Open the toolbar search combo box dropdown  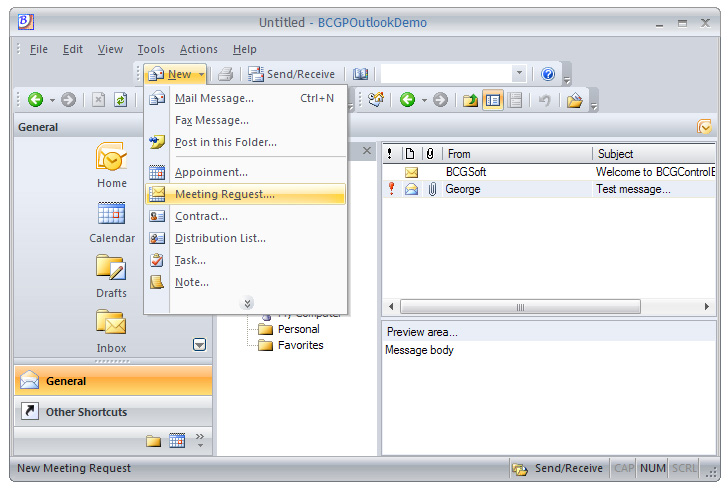[x=518, y=74]
